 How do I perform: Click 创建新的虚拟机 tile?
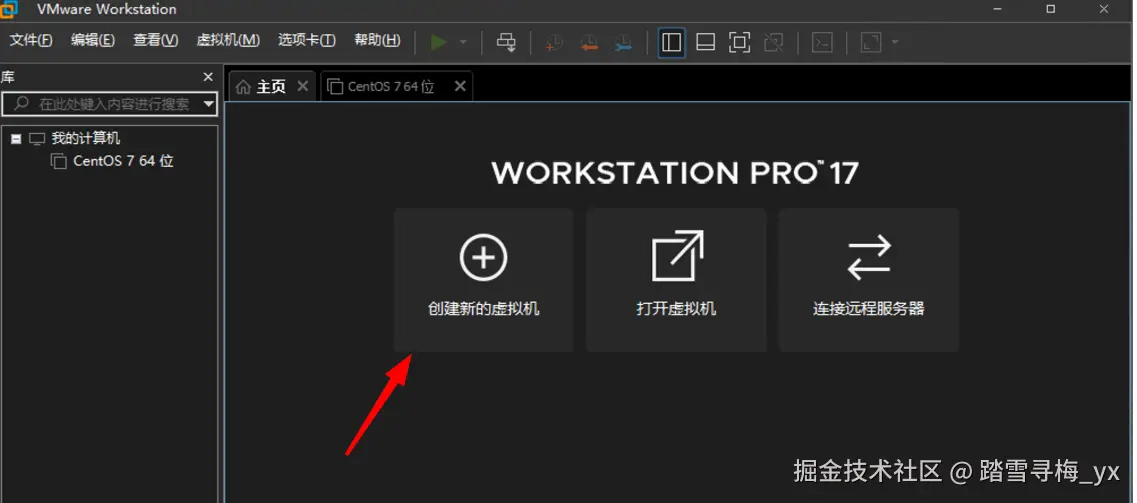pyautogui.click(x=484, y=280)
